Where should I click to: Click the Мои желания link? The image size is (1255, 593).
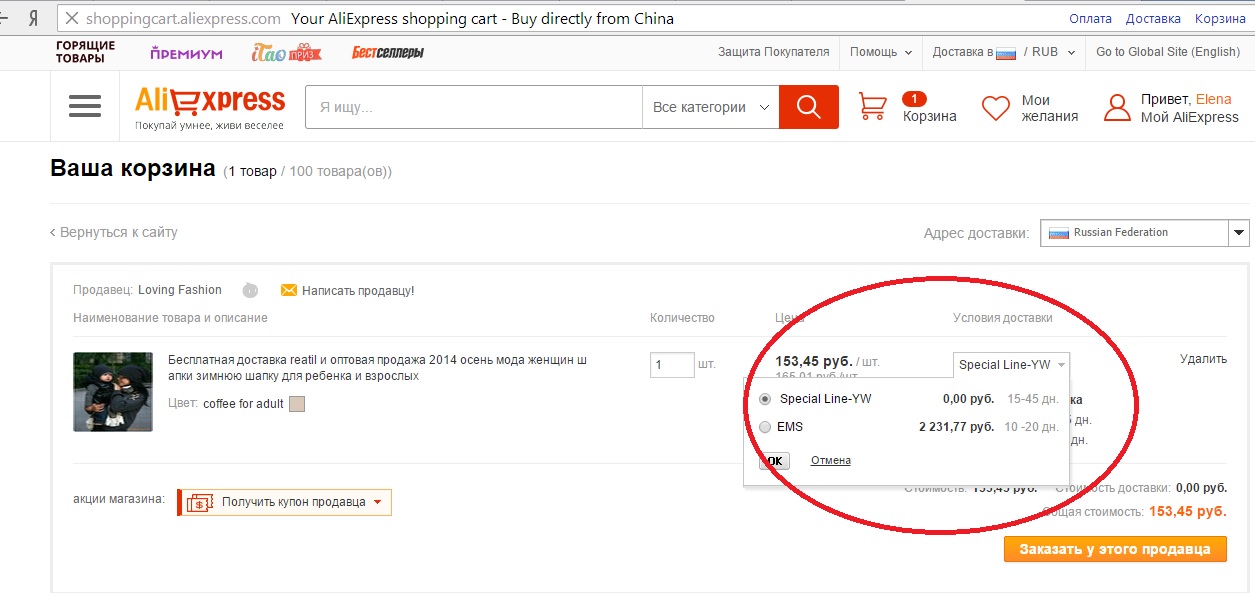point(1050,108)
